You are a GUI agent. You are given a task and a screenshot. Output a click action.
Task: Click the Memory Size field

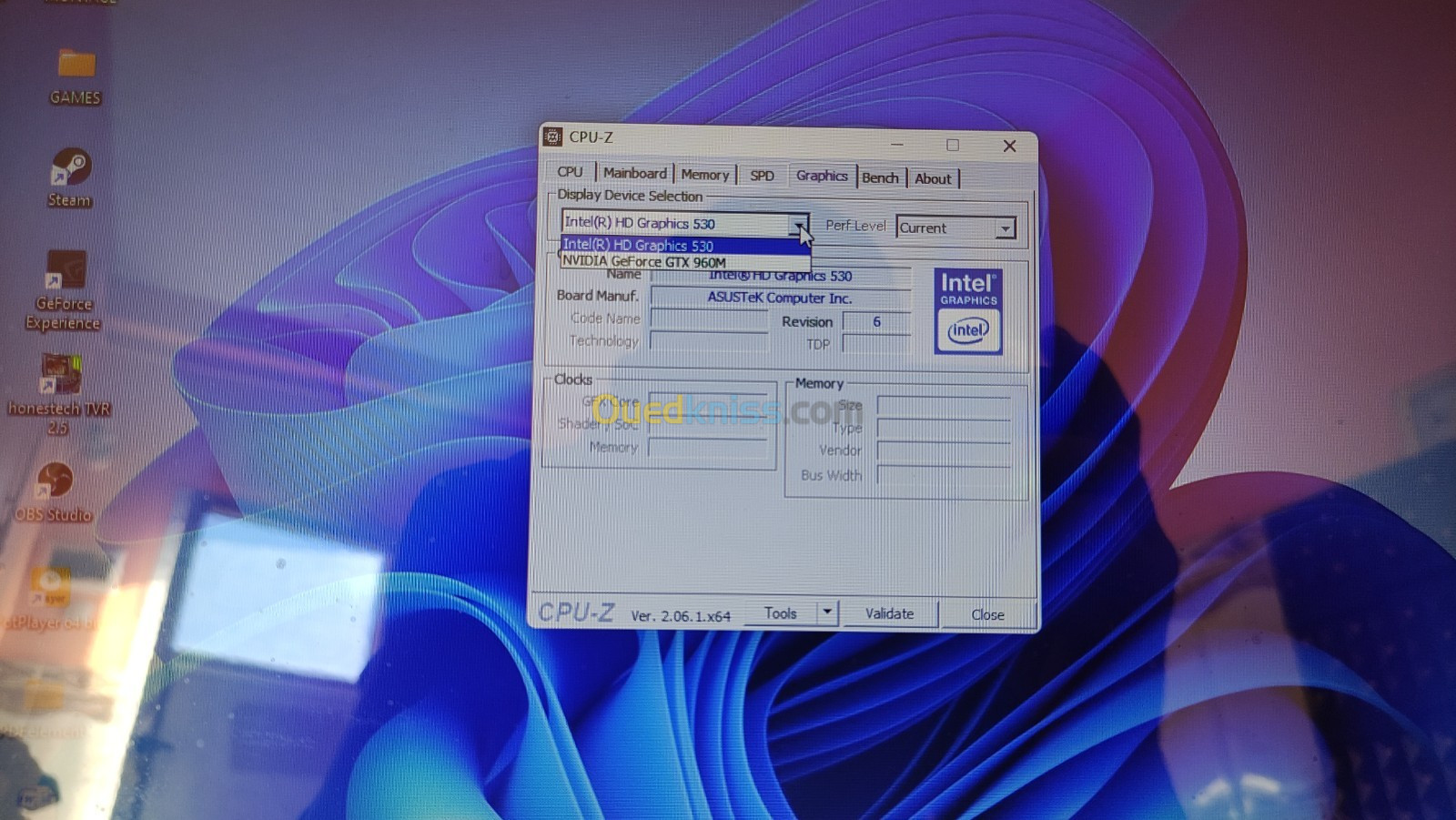pos(944,406)
